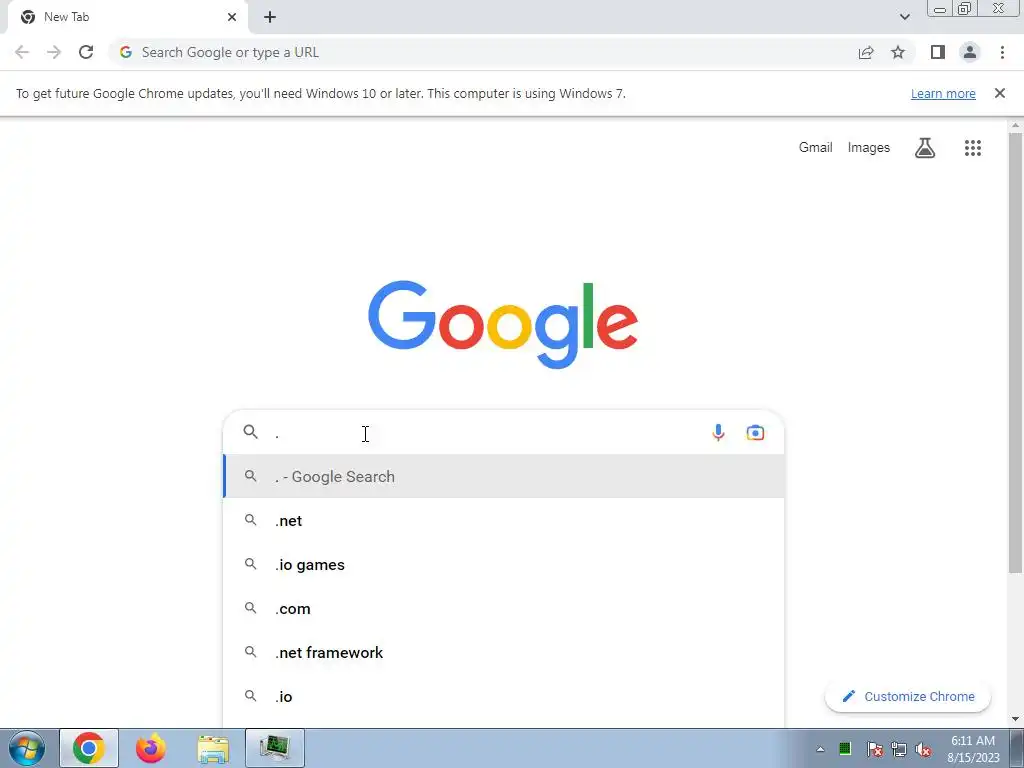The height and width of the screenshot is (768, 1024).
Task: Click Chrome icon in the taskbar
Action: pos(89,748)
